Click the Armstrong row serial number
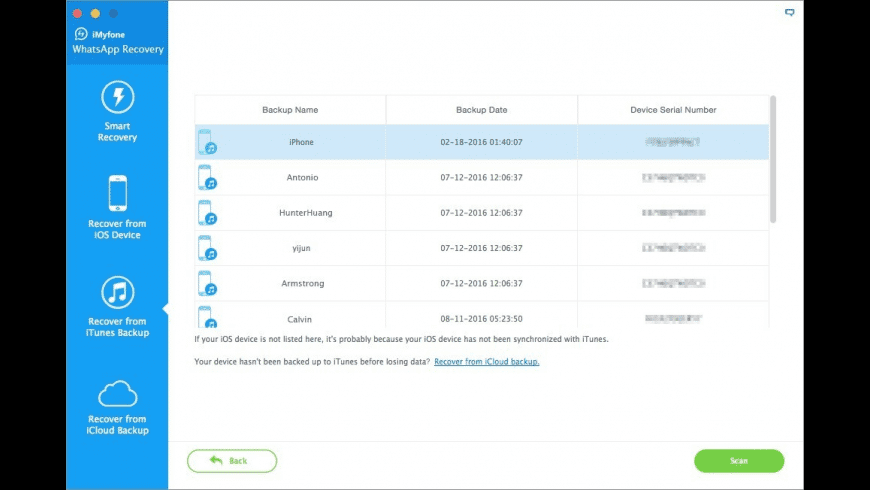The height and width of the screenshot is (490, 870). [x=673, y=283]
